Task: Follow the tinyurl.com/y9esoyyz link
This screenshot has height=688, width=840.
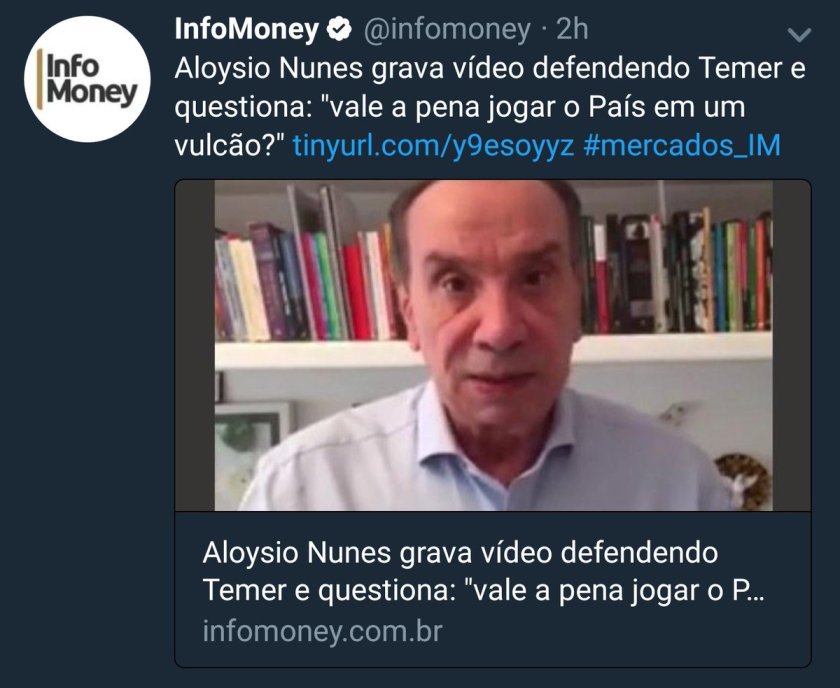Action: tap(433, 146)
